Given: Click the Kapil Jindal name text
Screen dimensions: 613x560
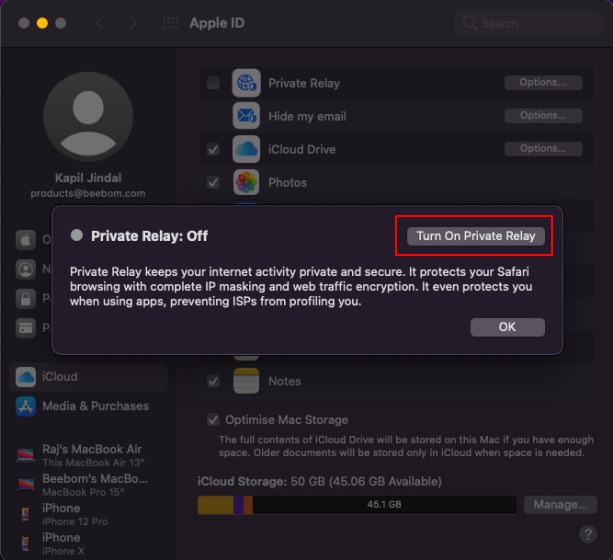Looking at the screenshot, I should [88, 178].
